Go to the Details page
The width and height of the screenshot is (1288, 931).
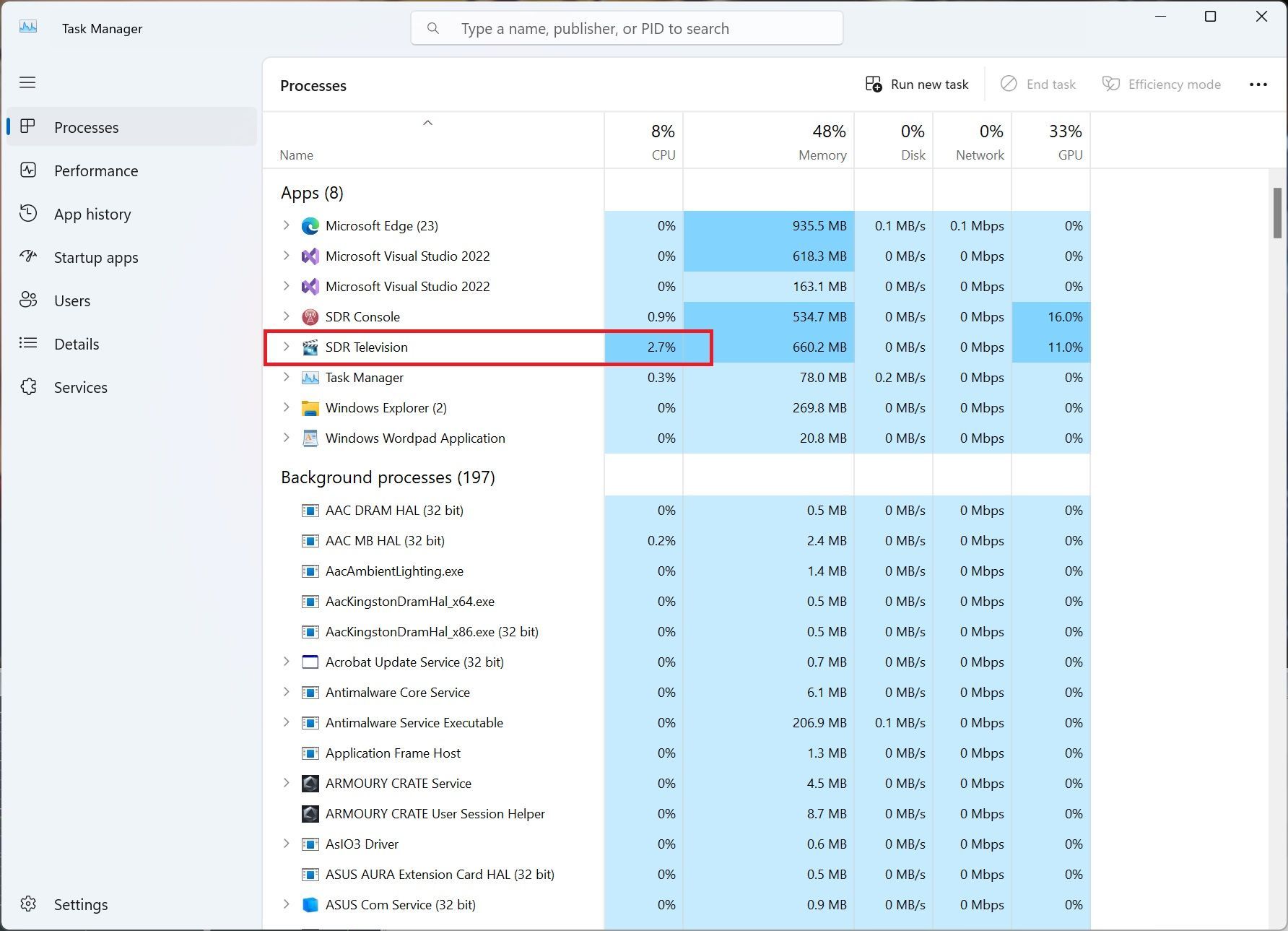(132, 344)
